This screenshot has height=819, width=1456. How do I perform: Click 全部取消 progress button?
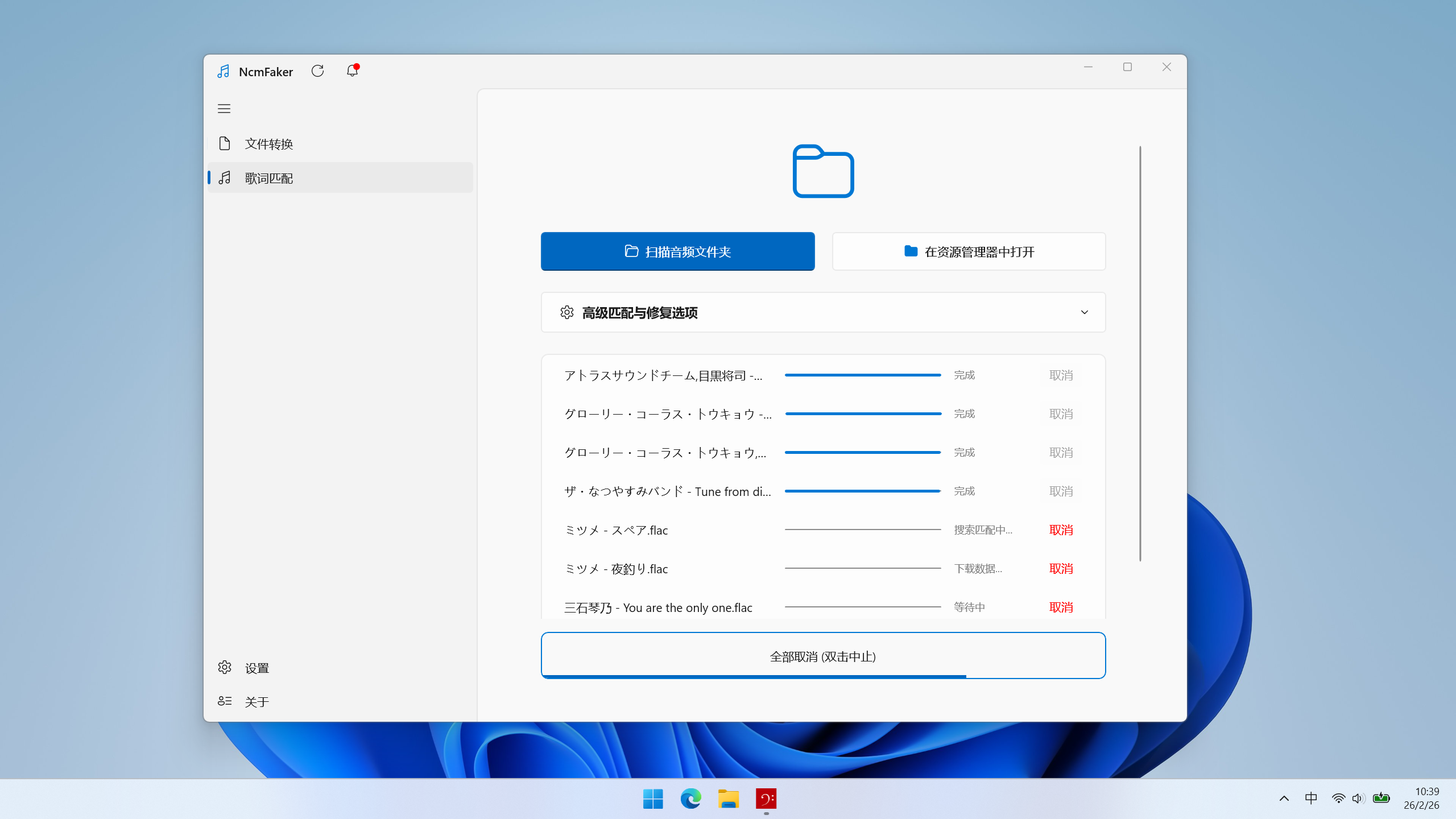(x=823, y=656)
